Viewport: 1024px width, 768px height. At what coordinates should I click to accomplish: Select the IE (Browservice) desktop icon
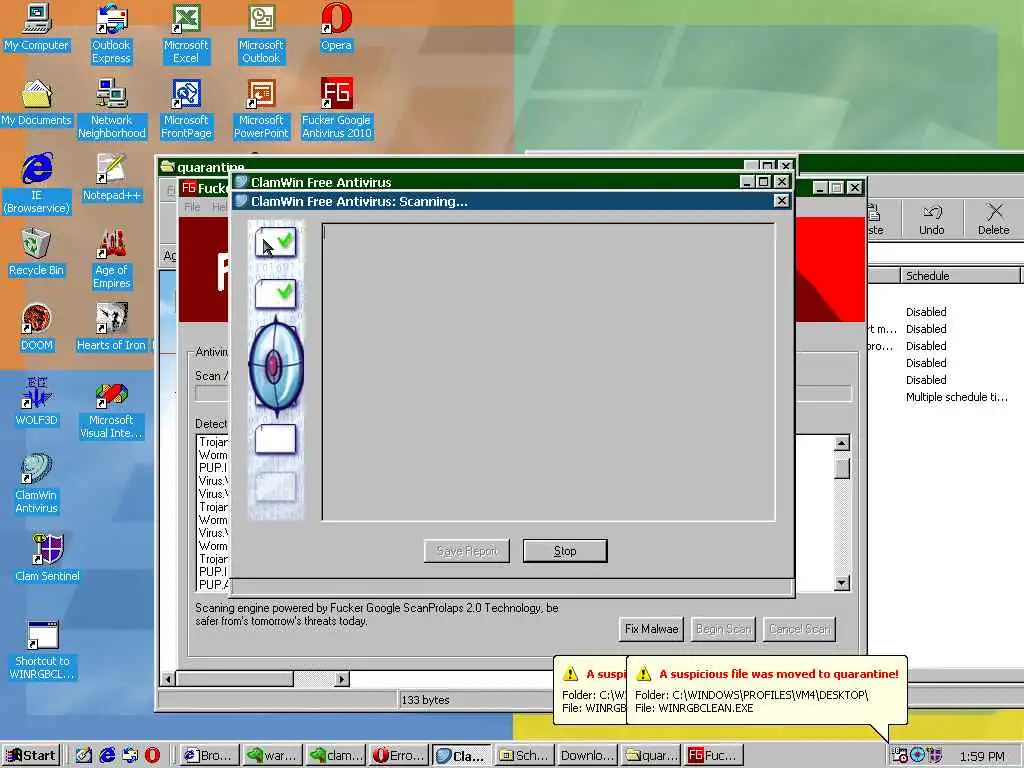coord(37,184)
